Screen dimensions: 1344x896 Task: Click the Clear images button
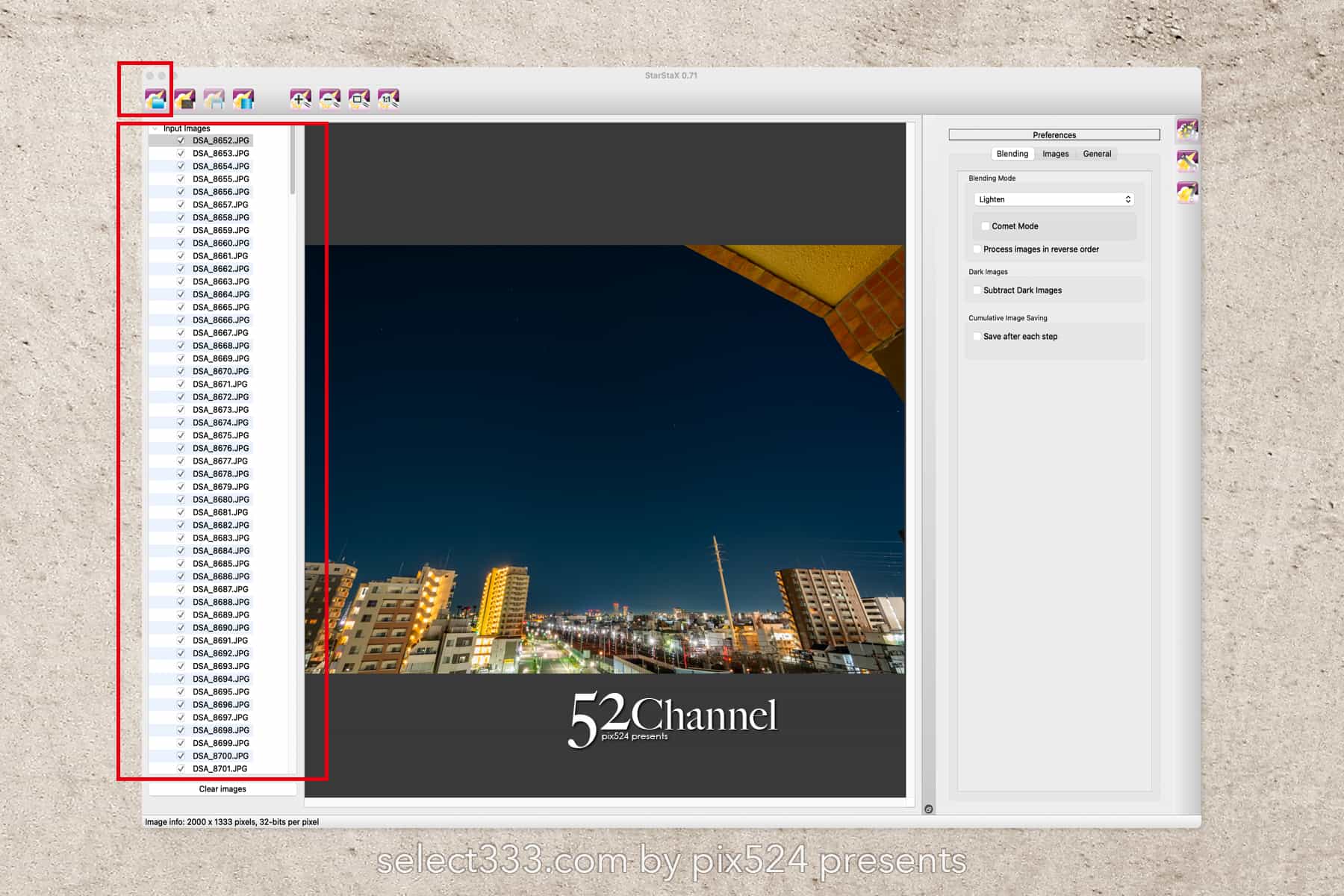coord(223,789)
